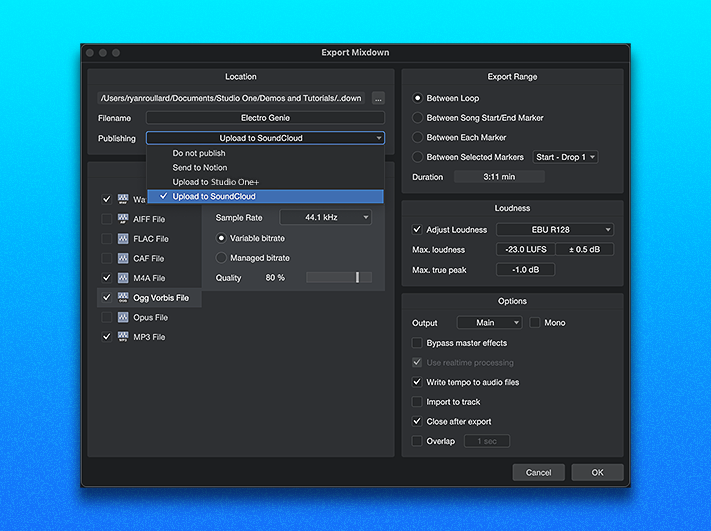Click the Filename field Electro Genie
711x531 pixels.
click(265, 118)
